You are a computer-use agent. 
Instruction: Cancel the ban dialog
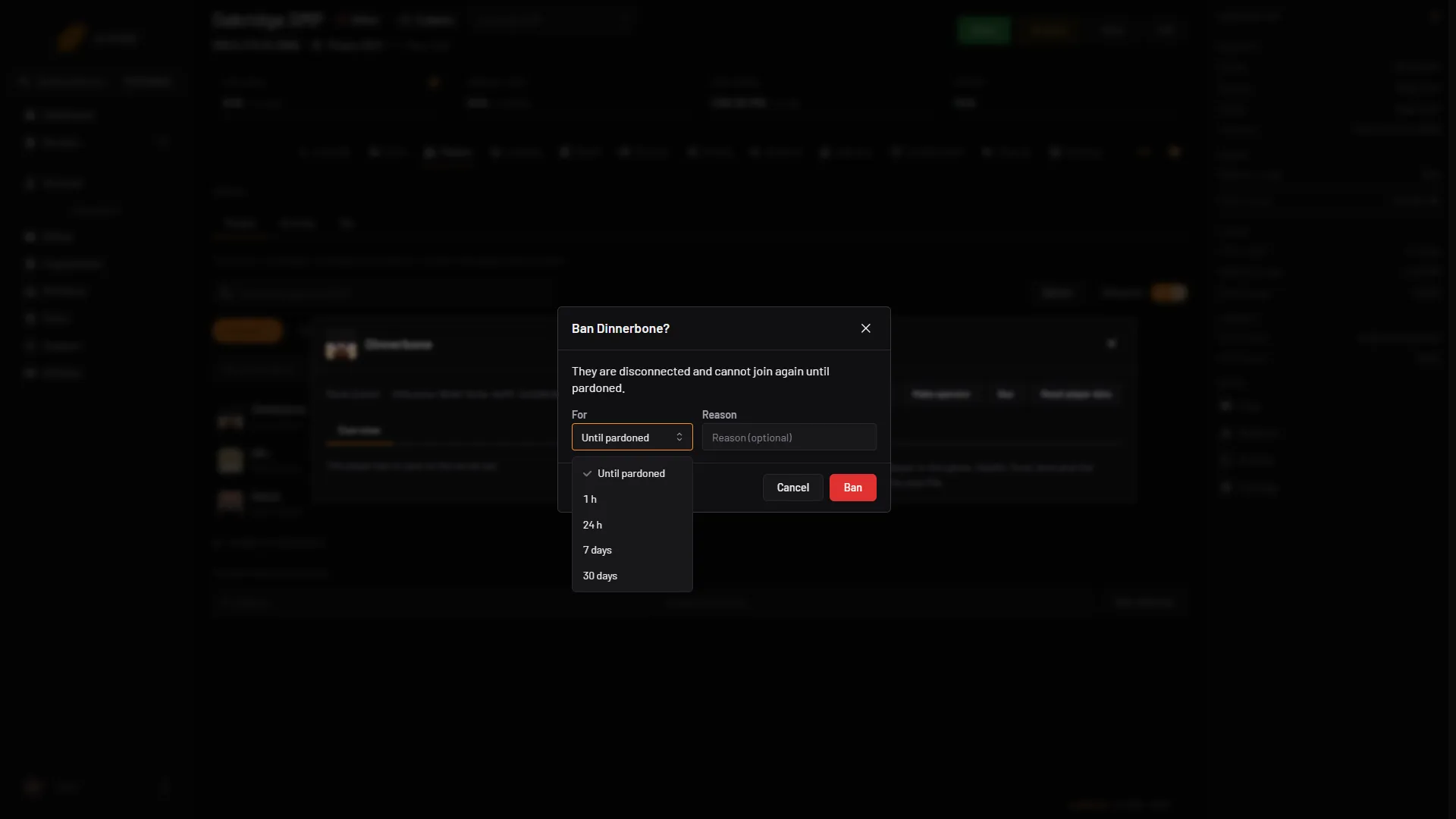(792, 488)
